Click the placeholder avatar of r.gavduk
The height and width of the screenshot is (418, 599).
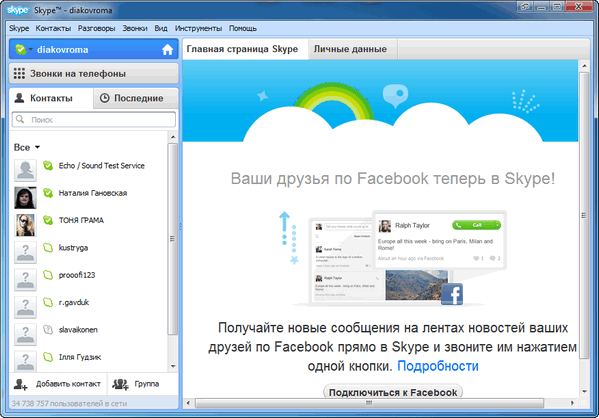pos(25,308)
